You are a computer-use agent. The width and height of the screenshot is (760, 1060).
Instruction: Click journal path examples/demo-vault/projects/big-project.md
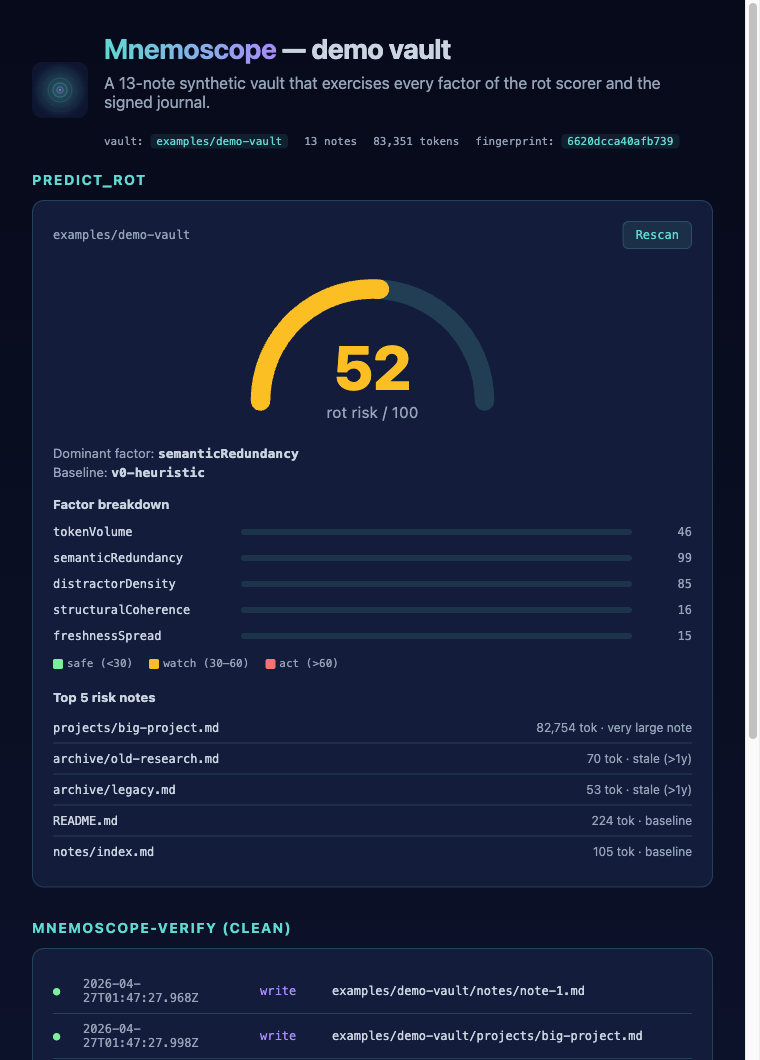(x=488, y=1036)
